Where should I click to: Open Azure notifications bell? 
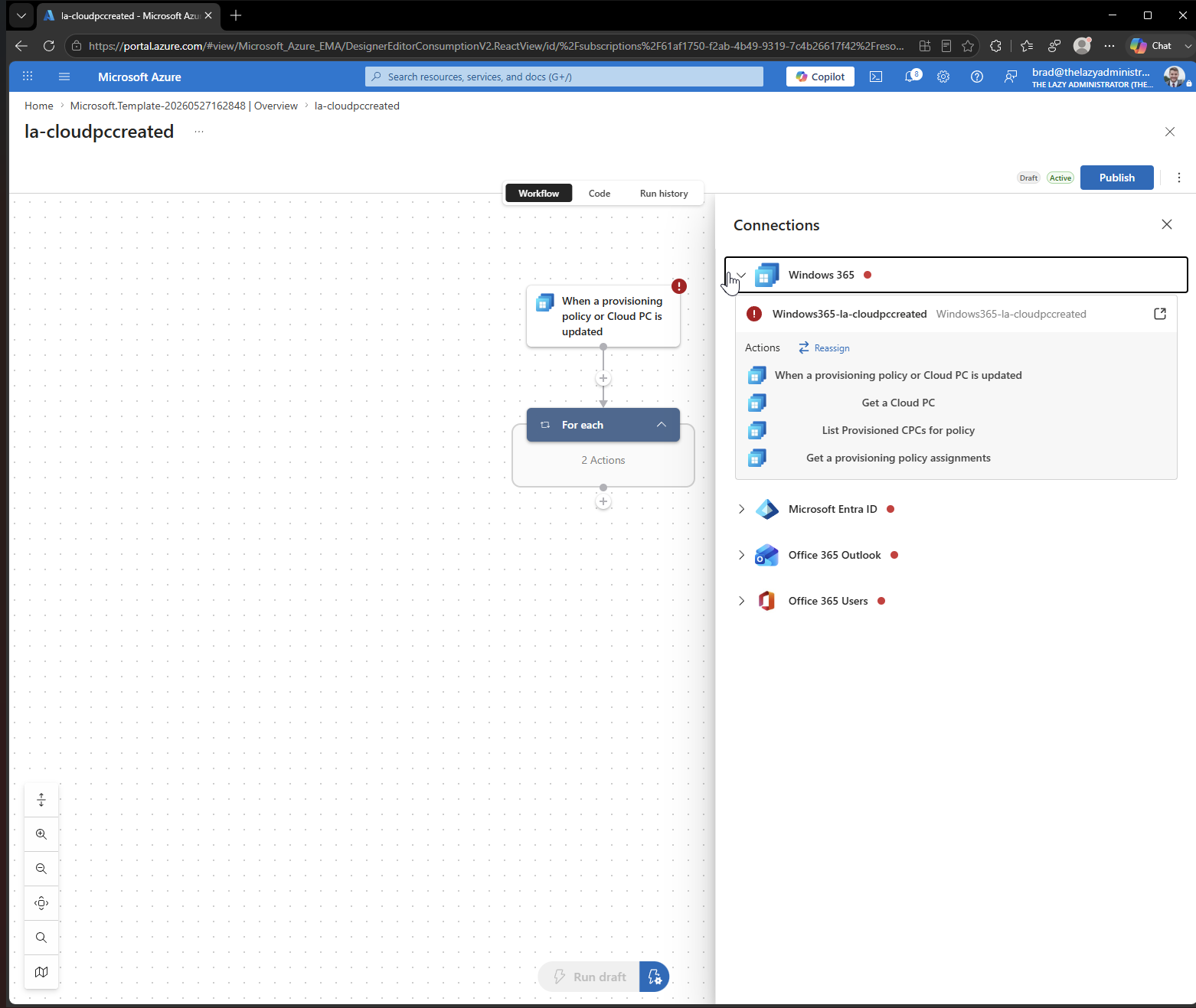coord(911,77)
